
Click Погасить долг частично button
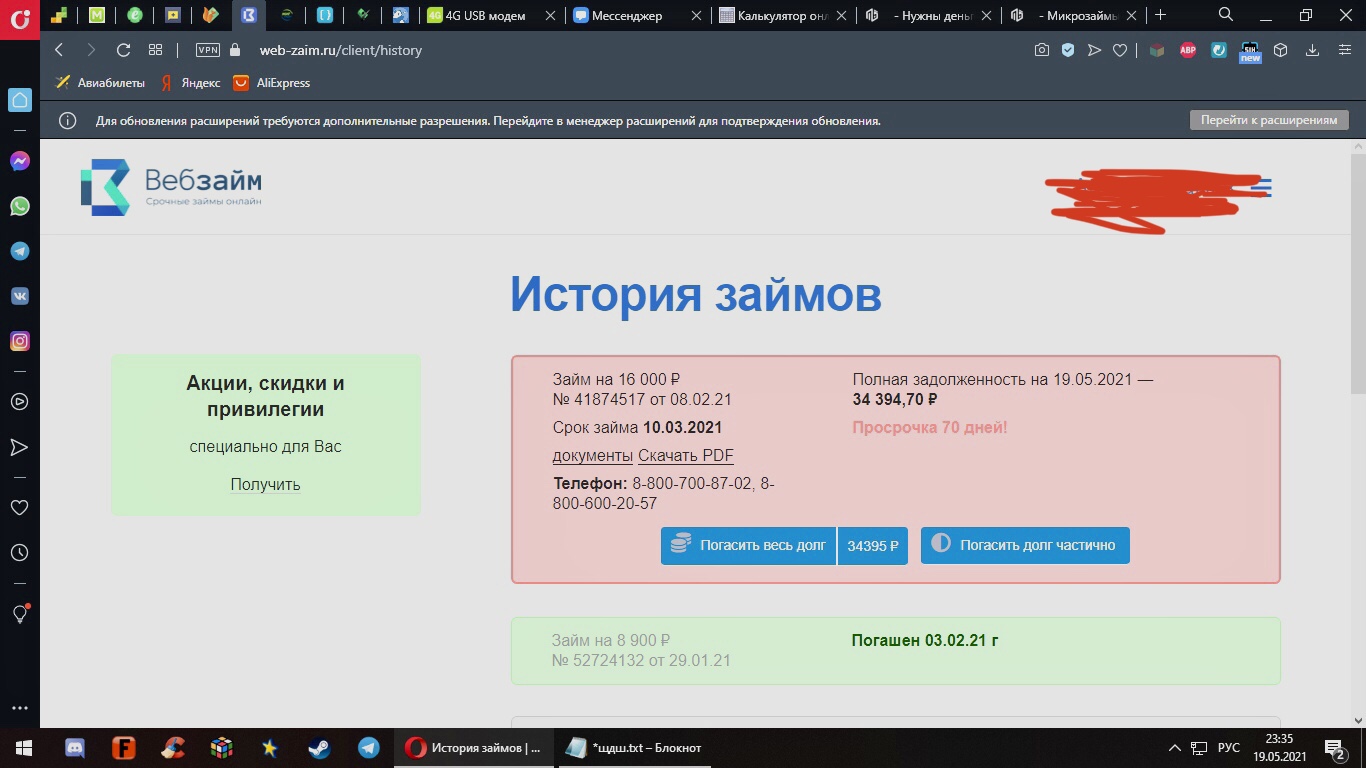point(1025,546)
